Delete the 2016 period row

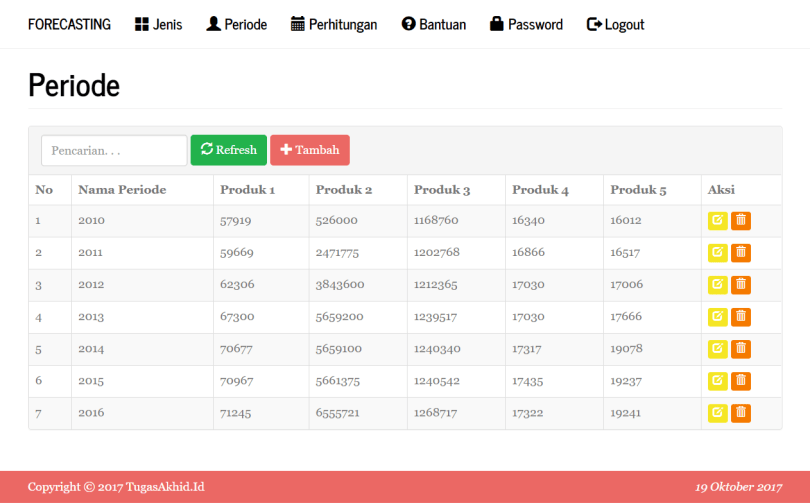coord(741,413)
